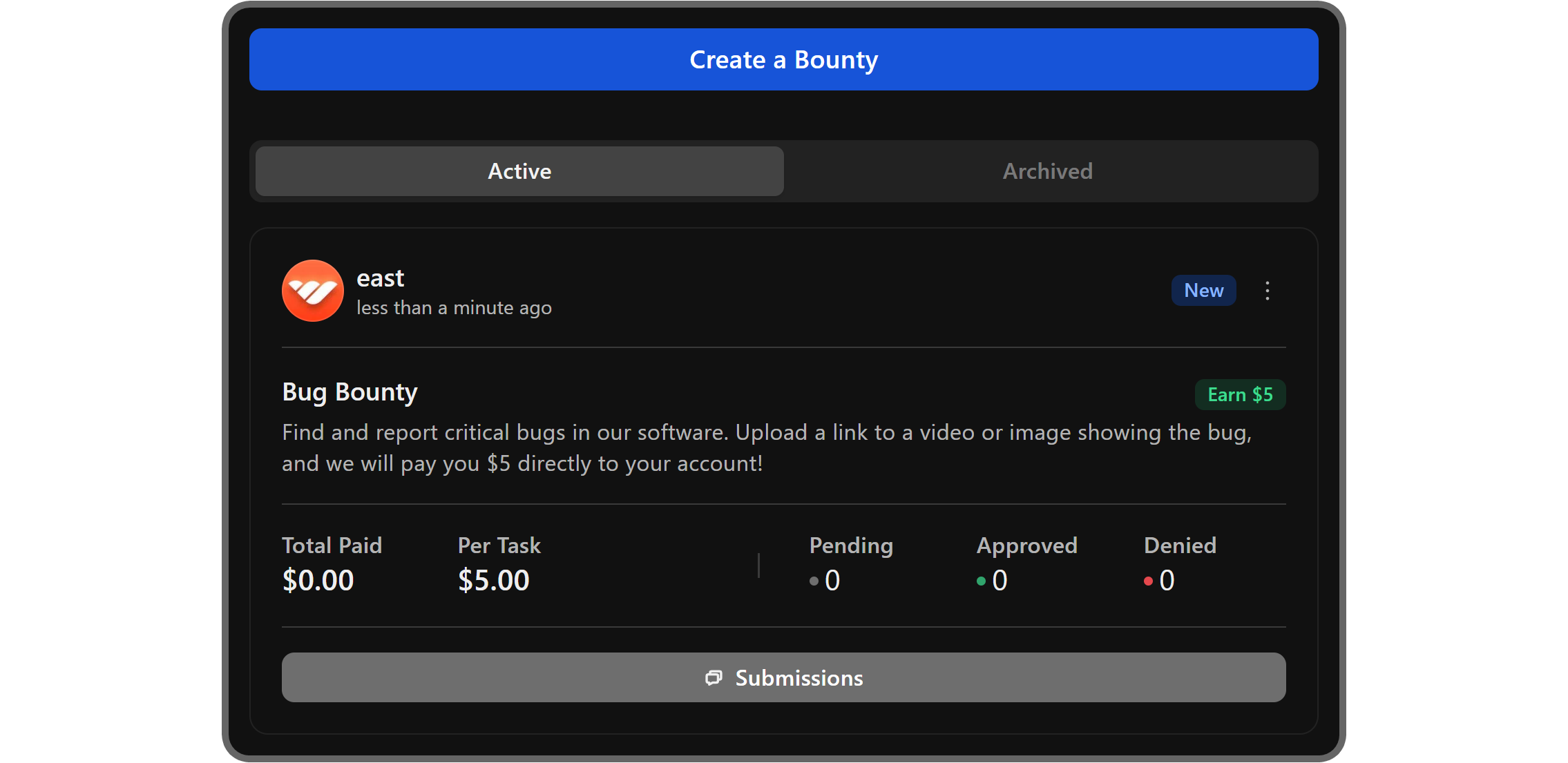The image size is (1568, 763).
Task: Click the Approved count label
Action: 1026,545
